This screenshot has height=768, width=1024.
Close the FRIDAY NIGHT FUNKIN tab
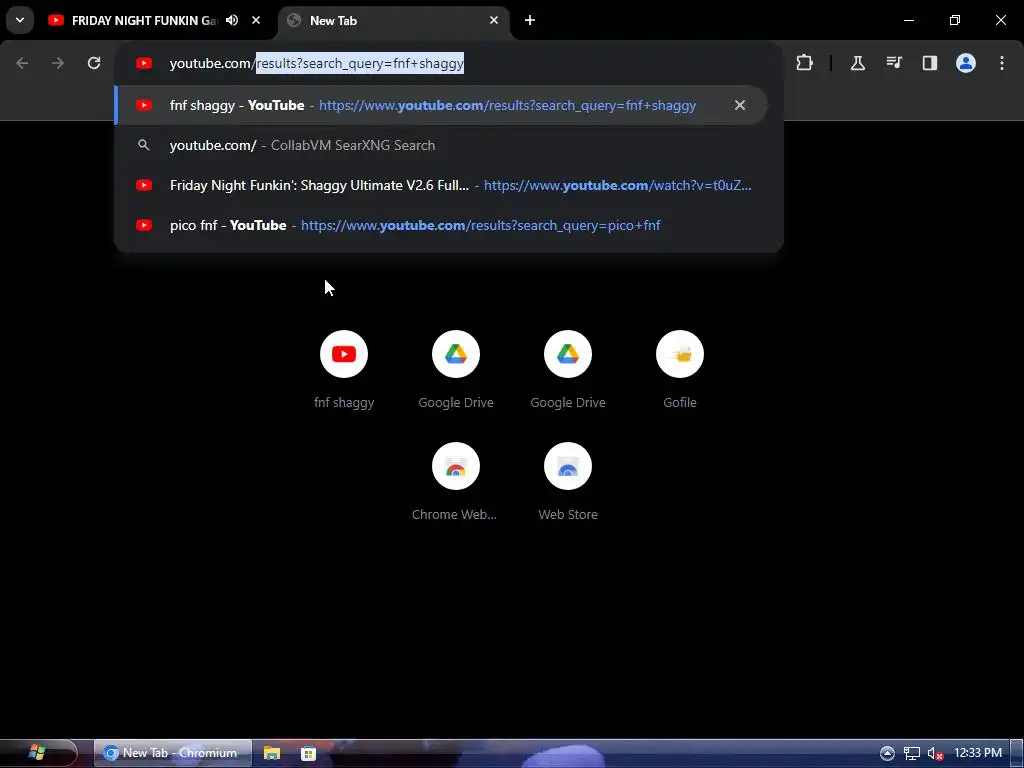(256, 20)
